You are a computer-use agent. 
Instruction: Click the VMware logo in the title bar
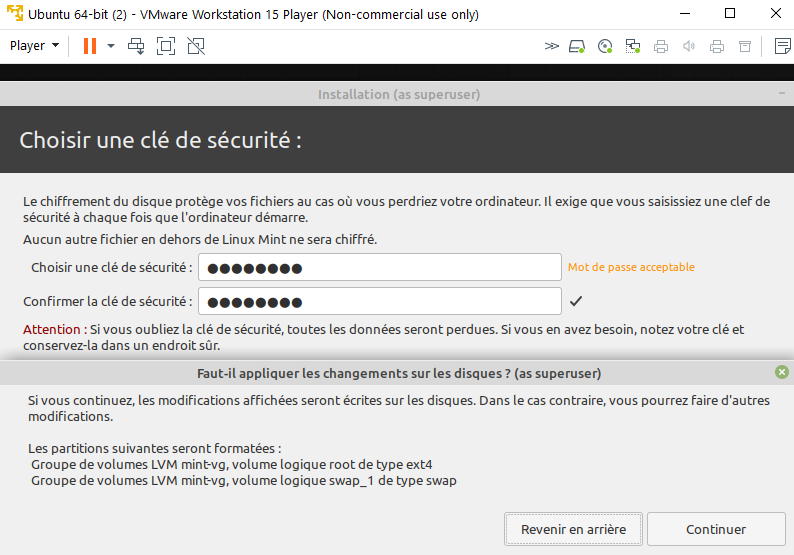15,14
